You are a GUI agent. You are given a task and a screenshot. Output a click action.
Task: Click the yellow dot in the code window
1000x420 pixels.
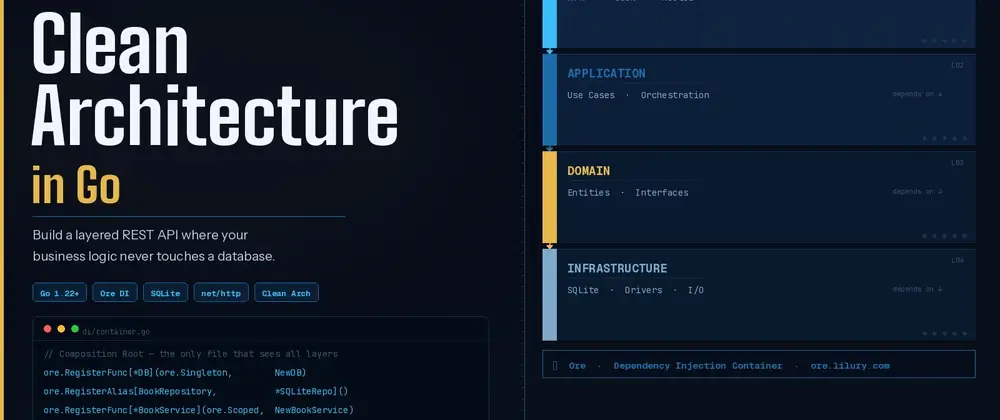tap(61, 329)
